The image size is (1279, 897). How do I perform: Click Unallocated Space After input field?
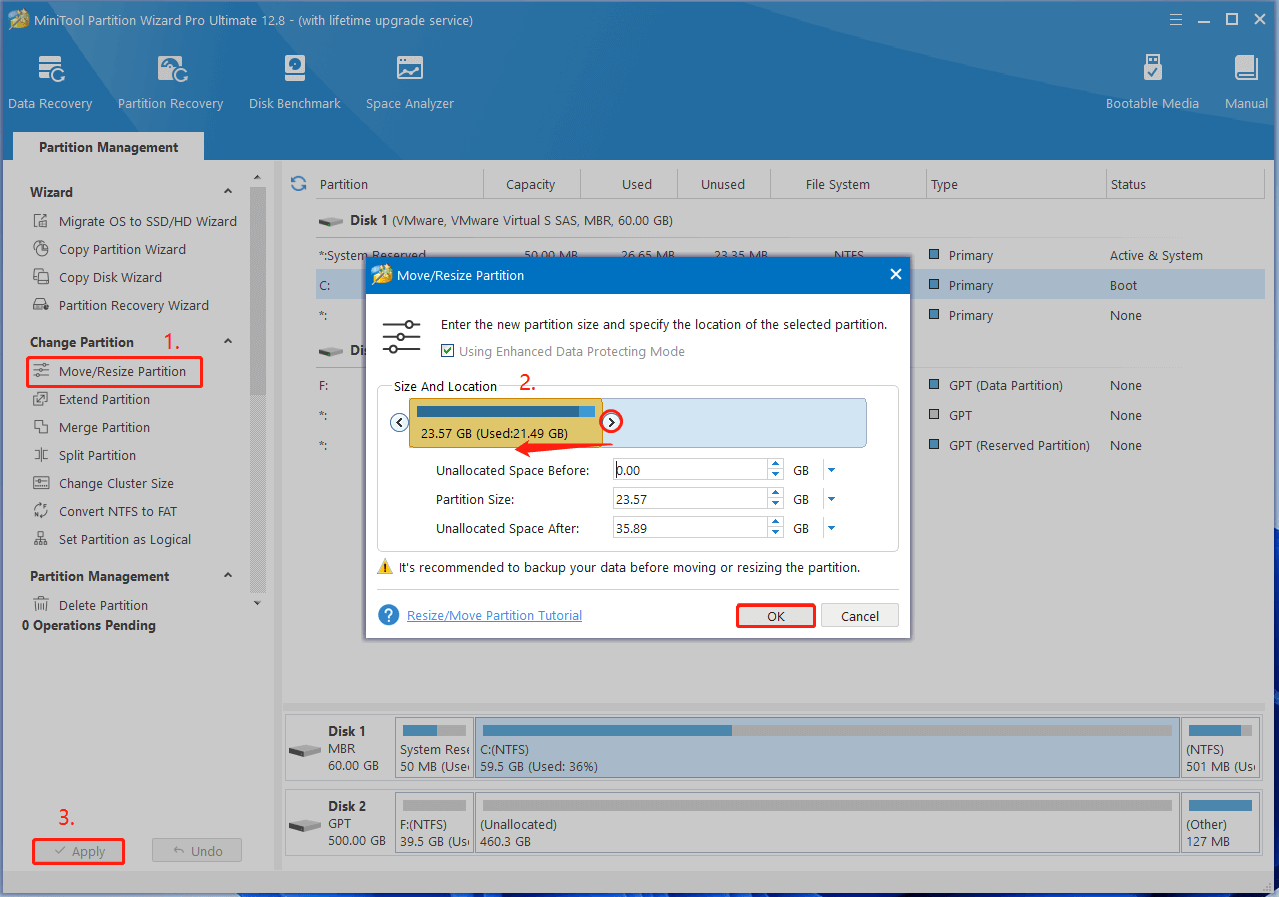pos(690,528)
